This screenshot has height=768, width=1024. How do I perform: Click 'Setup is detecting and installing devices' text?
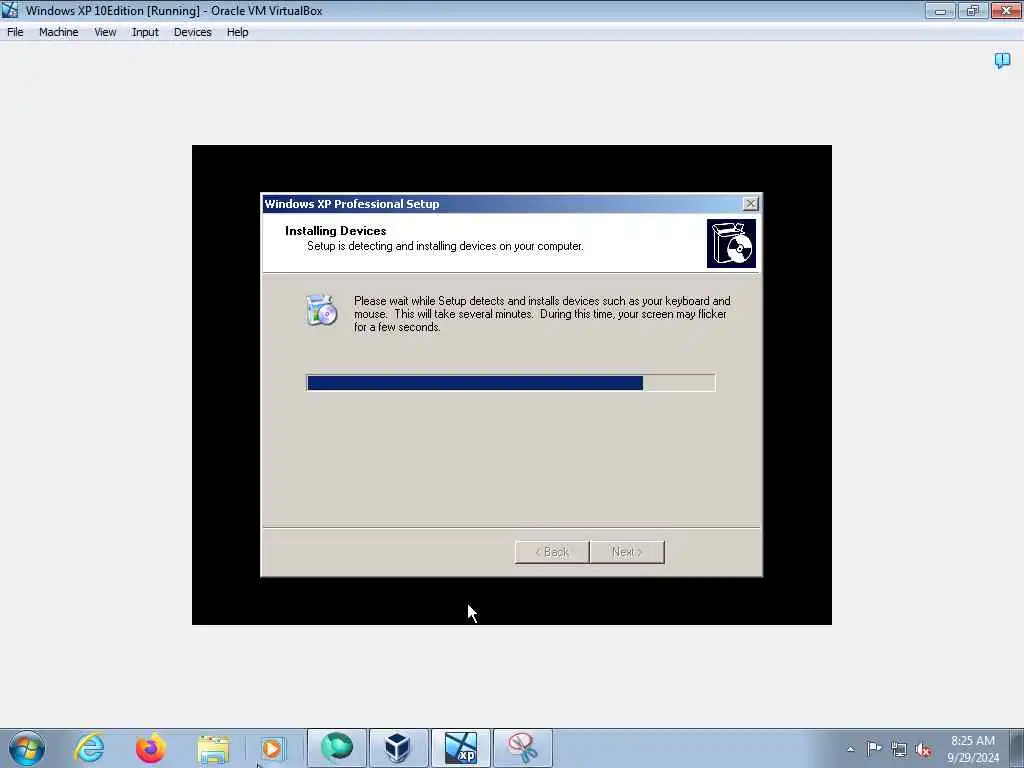pyautogui.click(x=445, y=246)
